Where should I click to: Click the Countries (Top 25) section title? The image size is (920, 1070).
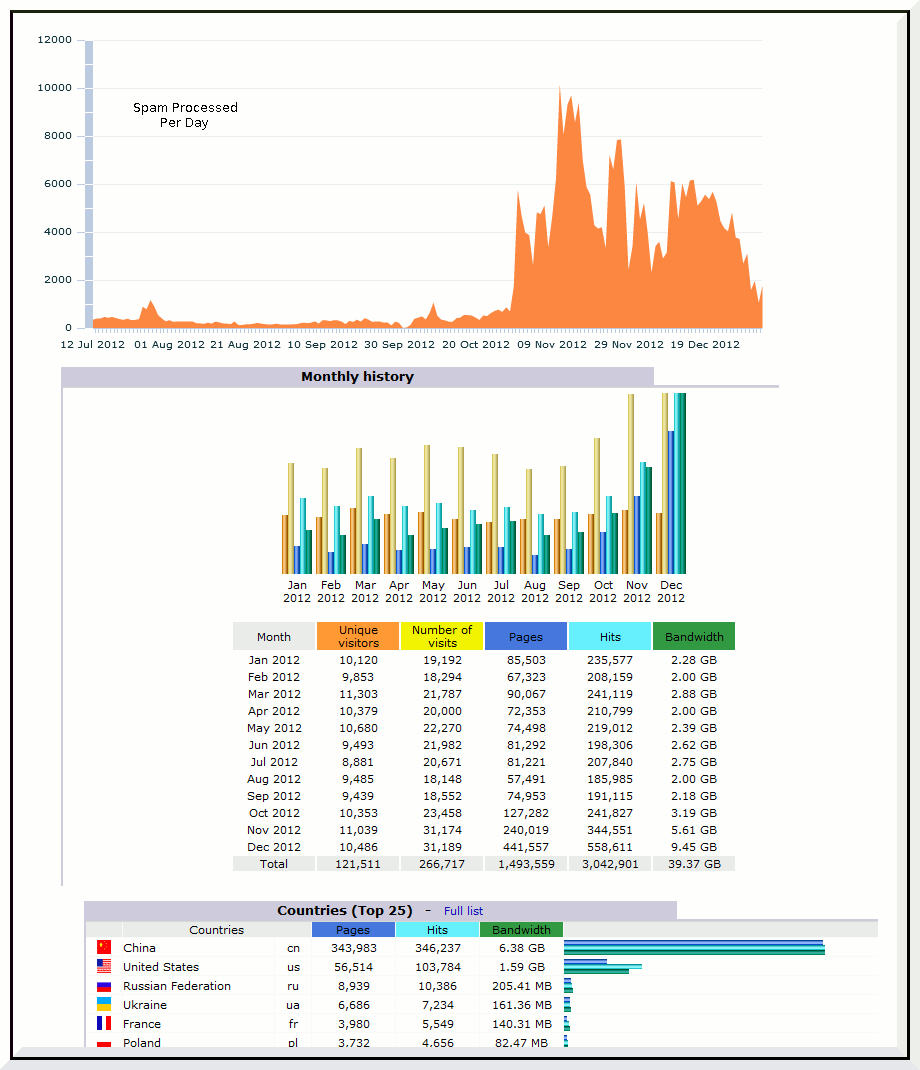pyautogui.click(x=345, y=910)
